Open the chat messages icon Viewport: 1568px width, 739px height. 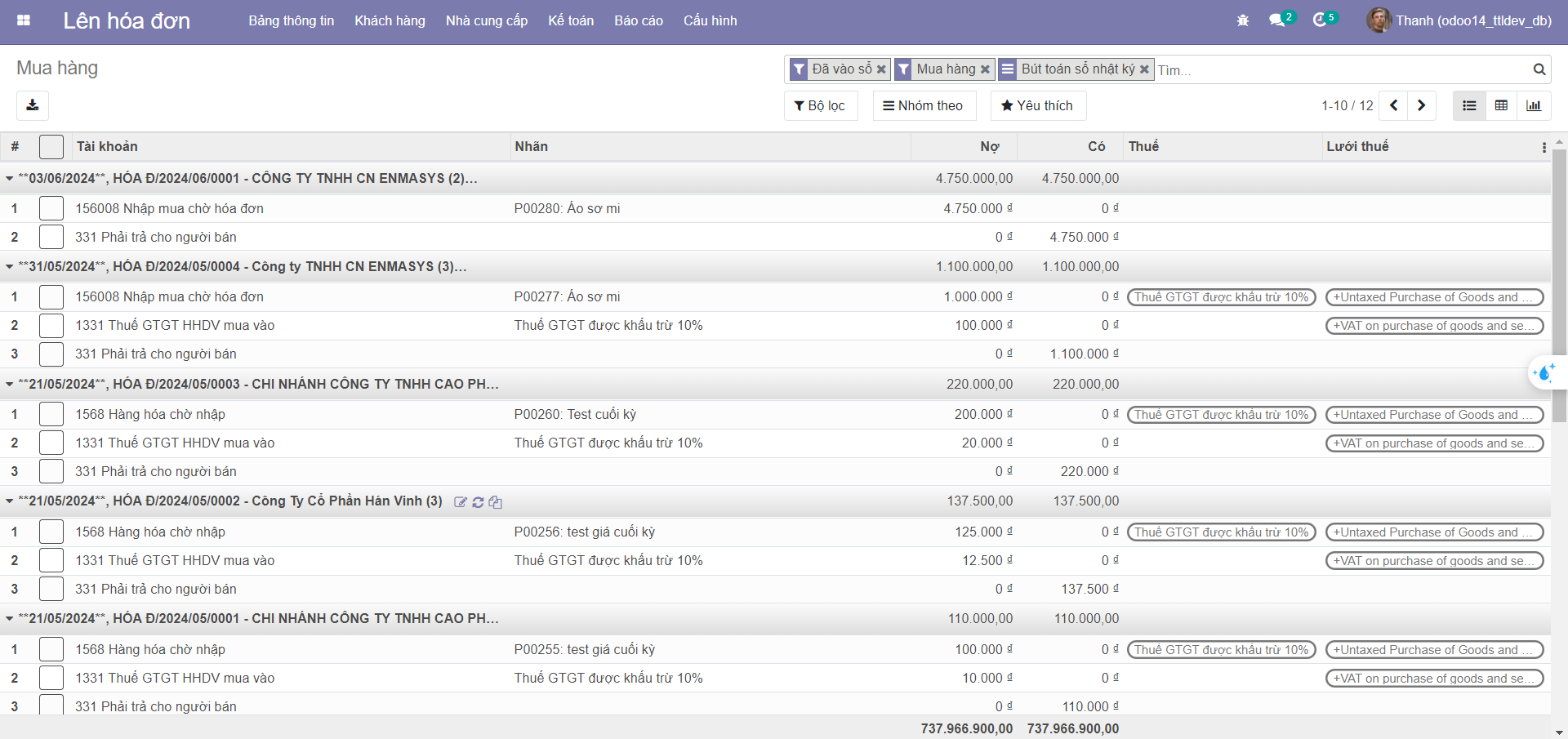click(x=1277, y=20)
